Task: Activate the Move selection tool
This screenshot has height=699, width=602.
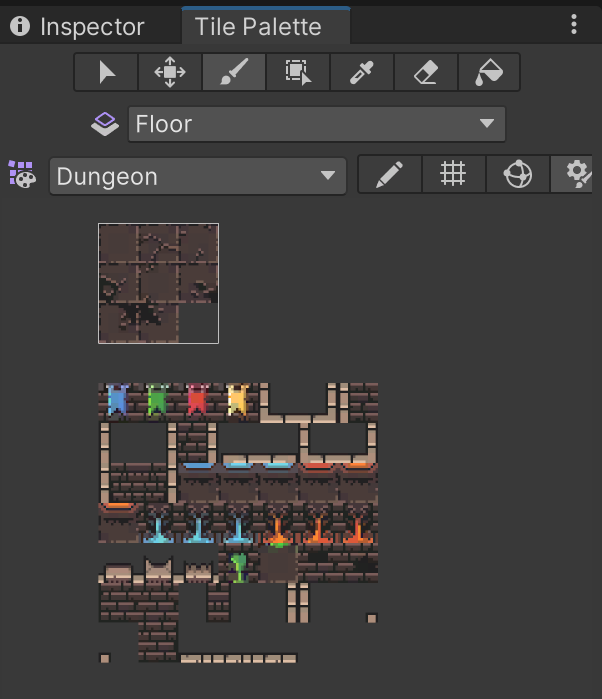Action: coord(170,72)
